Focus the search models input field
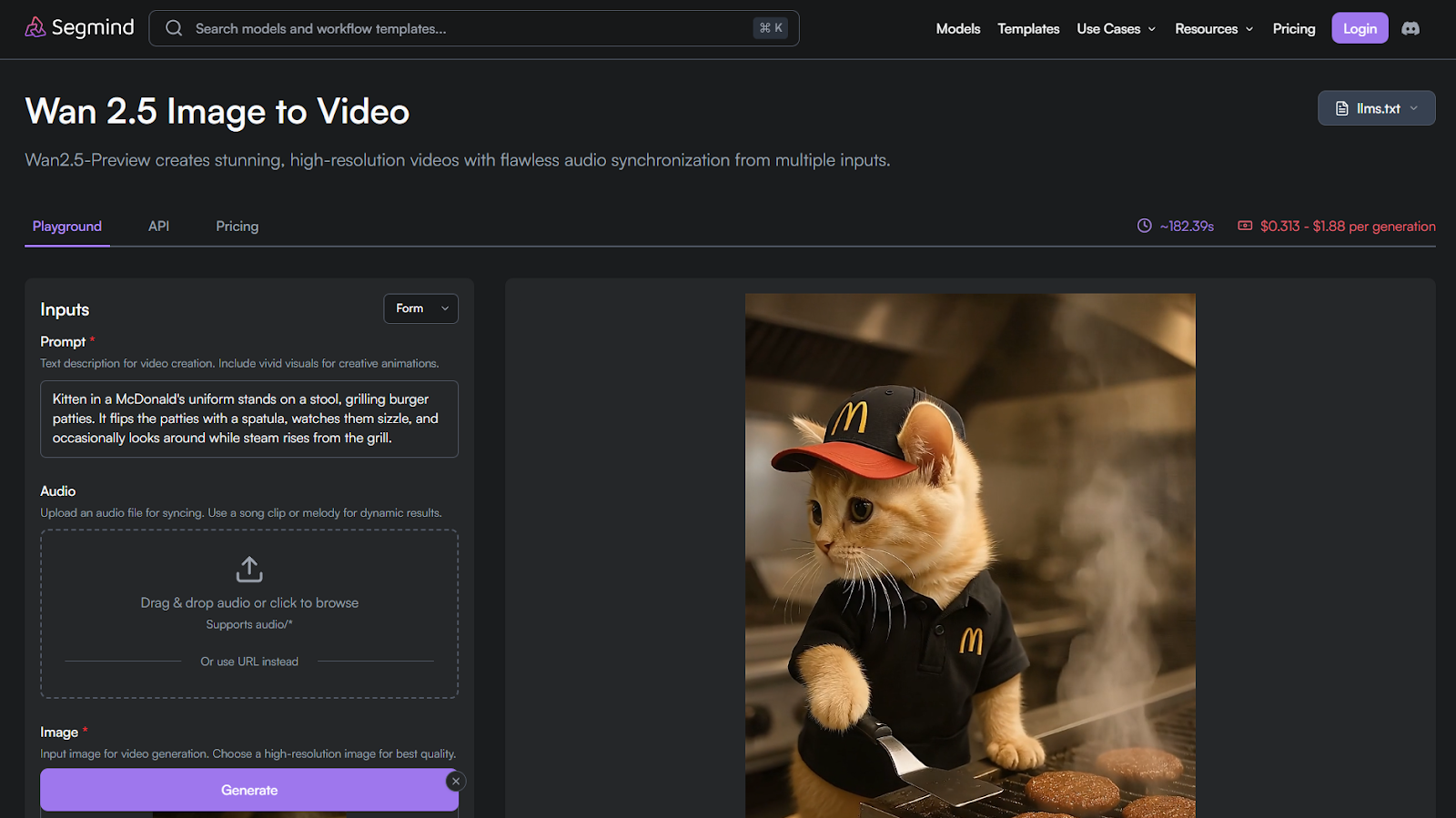The width and height of the screenshot is (1456, 818). point(473,28)
